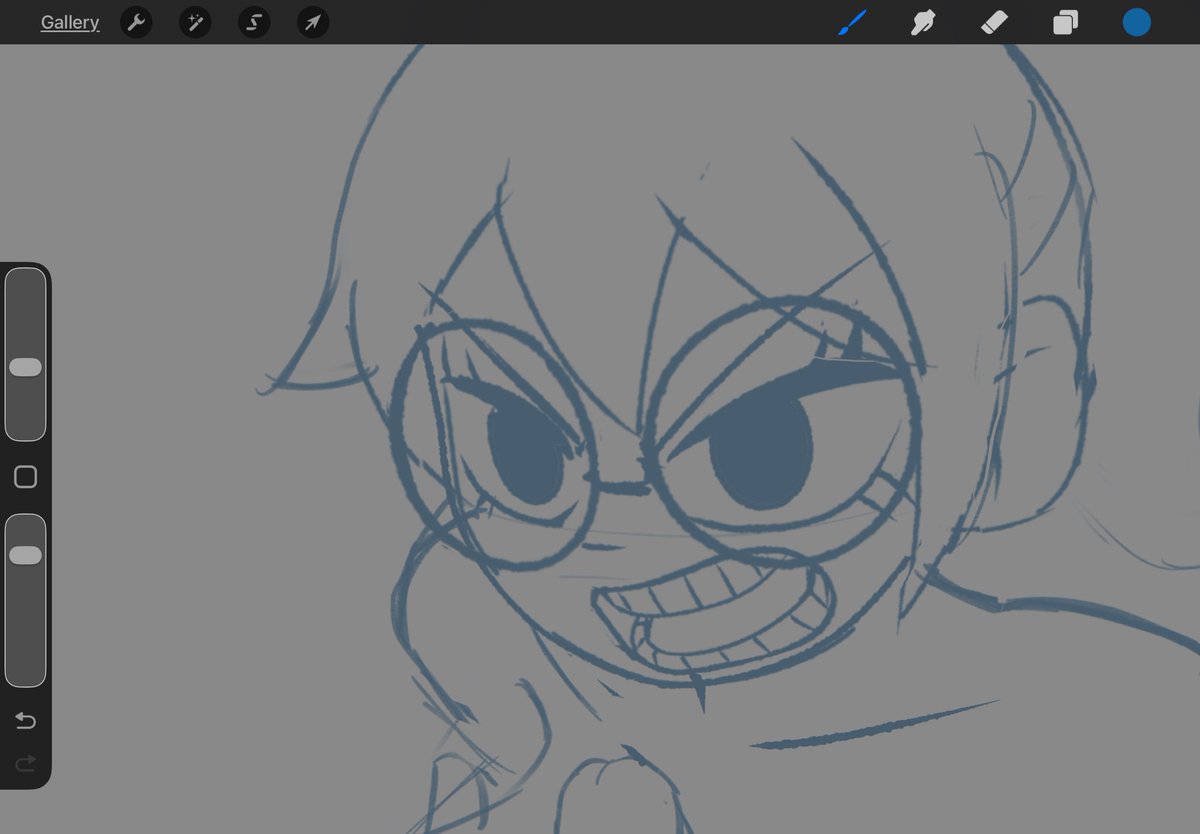
Task: Activate the Selection tool
Action: (x=252, y=22)
